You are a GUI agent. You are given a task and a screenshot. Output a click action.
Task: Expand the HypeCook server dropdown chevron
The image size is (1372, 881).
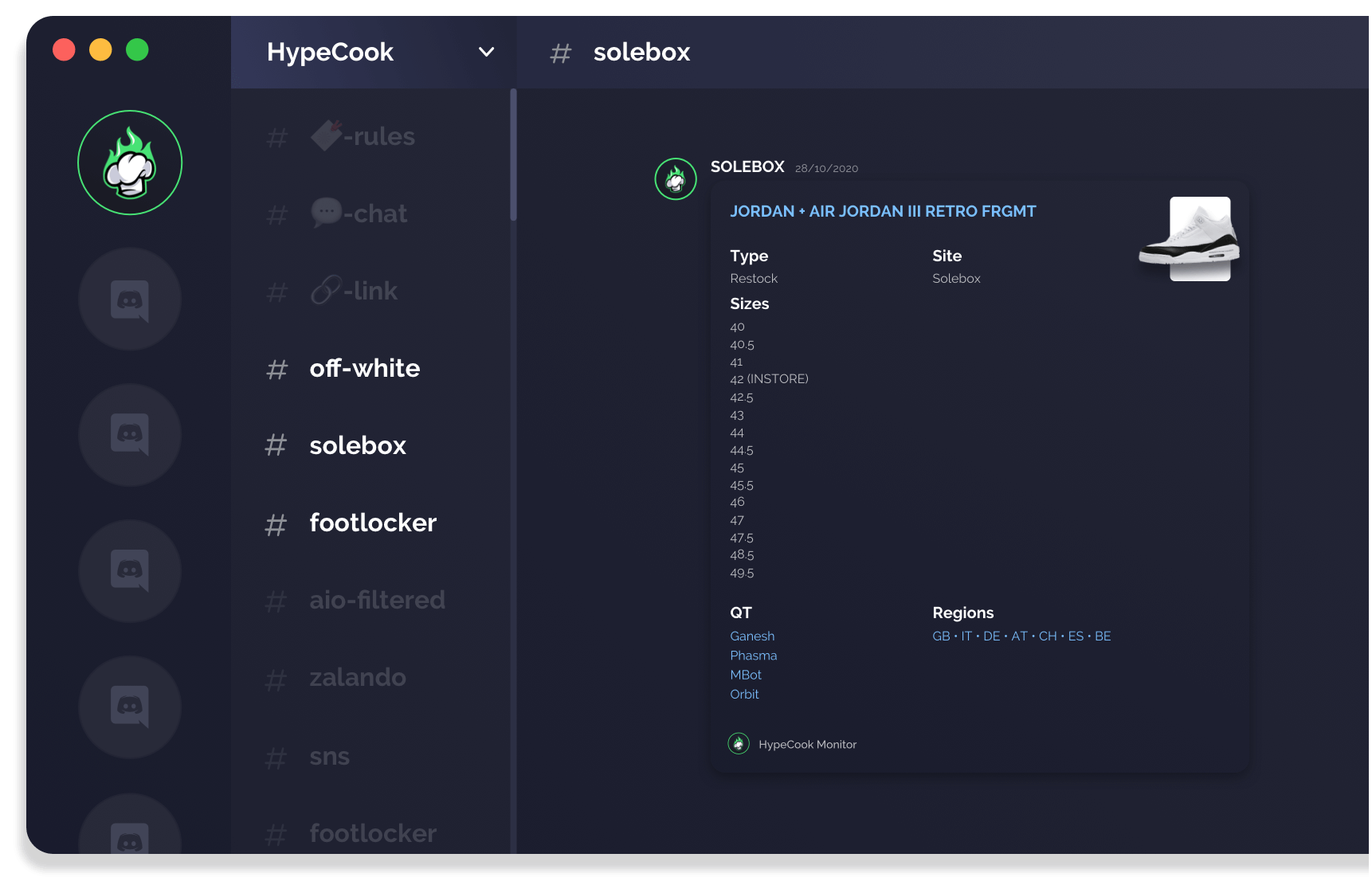pos(486,52)
